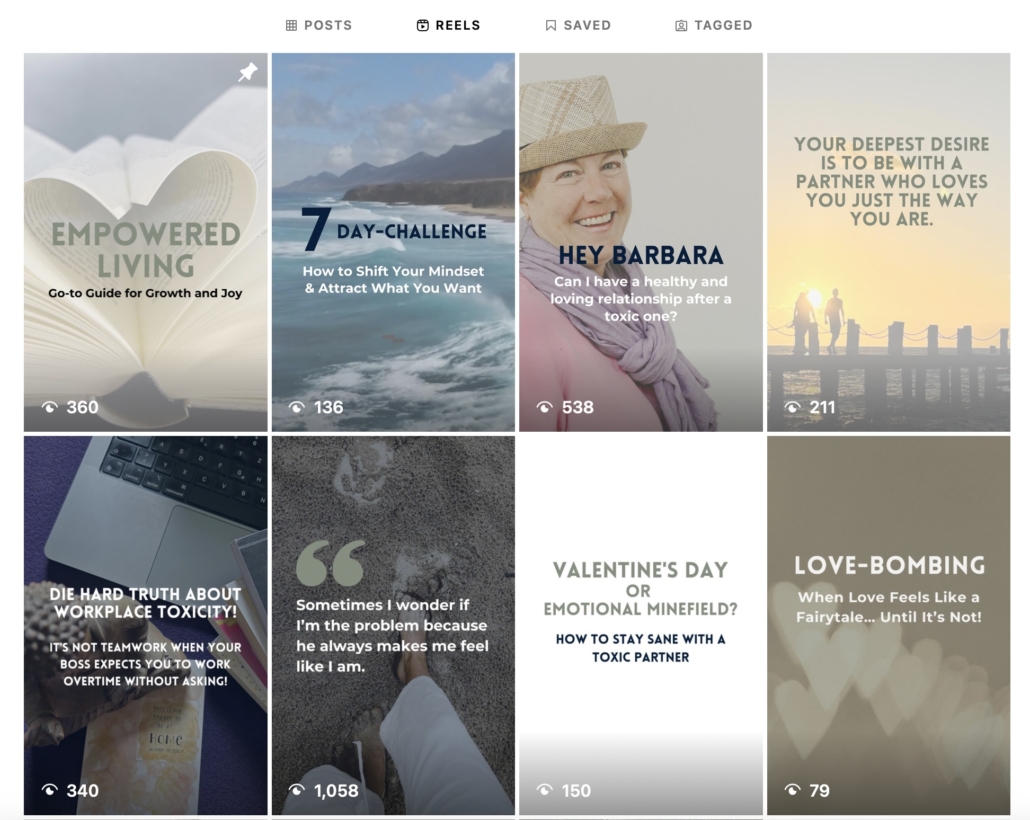Click the pin icon on Empowered Living reel

[x=248, y=72]
